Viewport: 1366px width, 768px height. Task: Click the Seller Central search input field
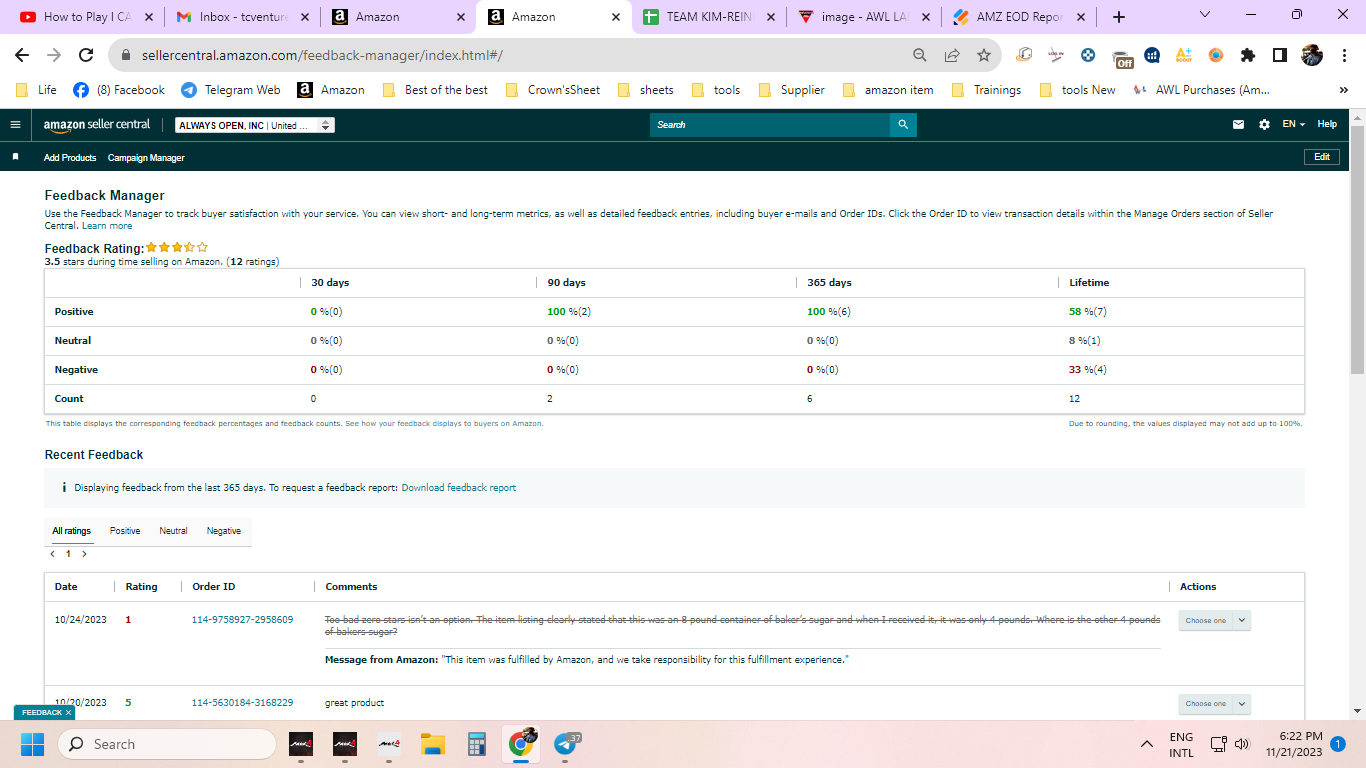[x=770, y=125]
